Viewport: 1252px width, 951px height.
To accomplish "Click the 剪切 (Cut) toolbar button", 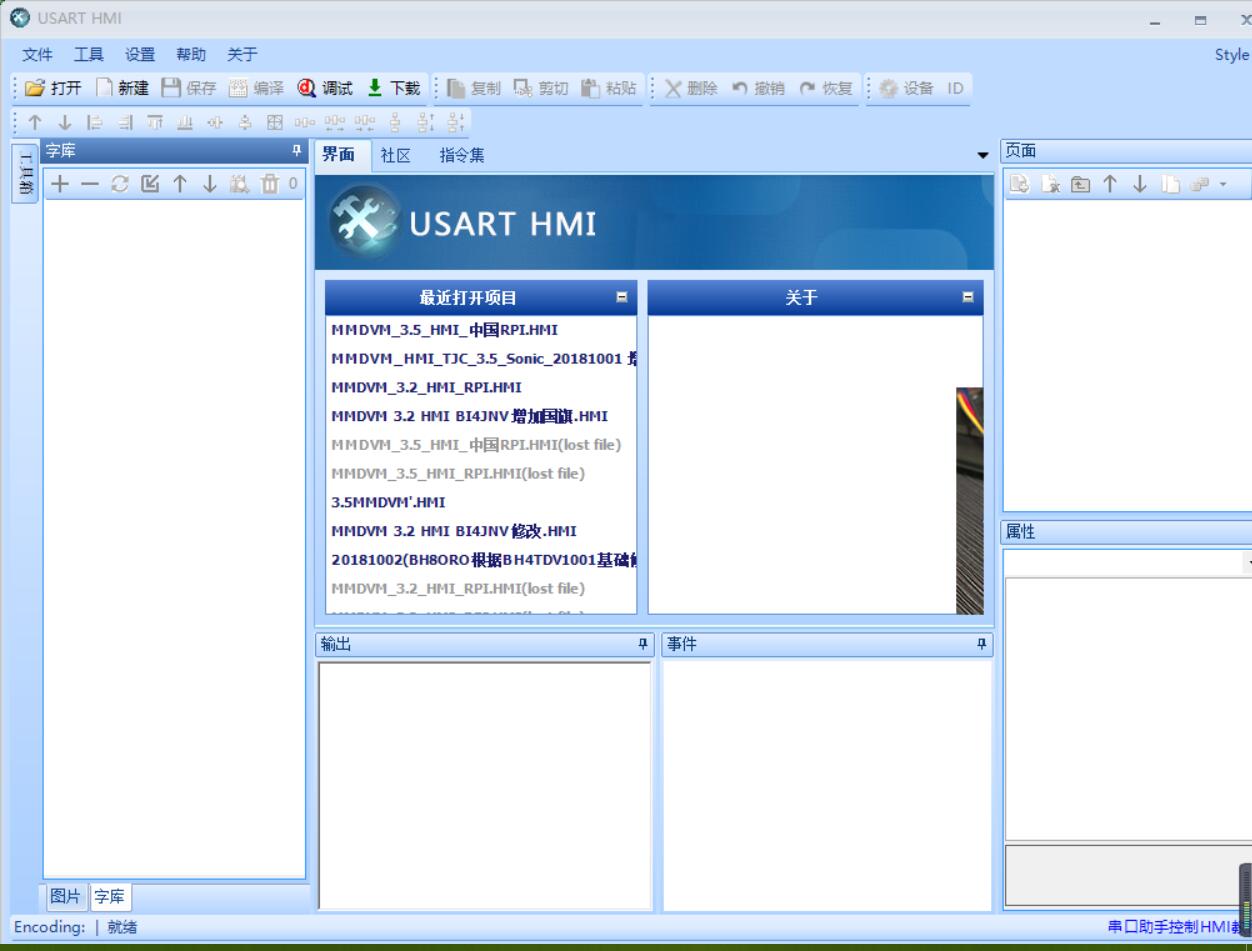I will 541,88.
